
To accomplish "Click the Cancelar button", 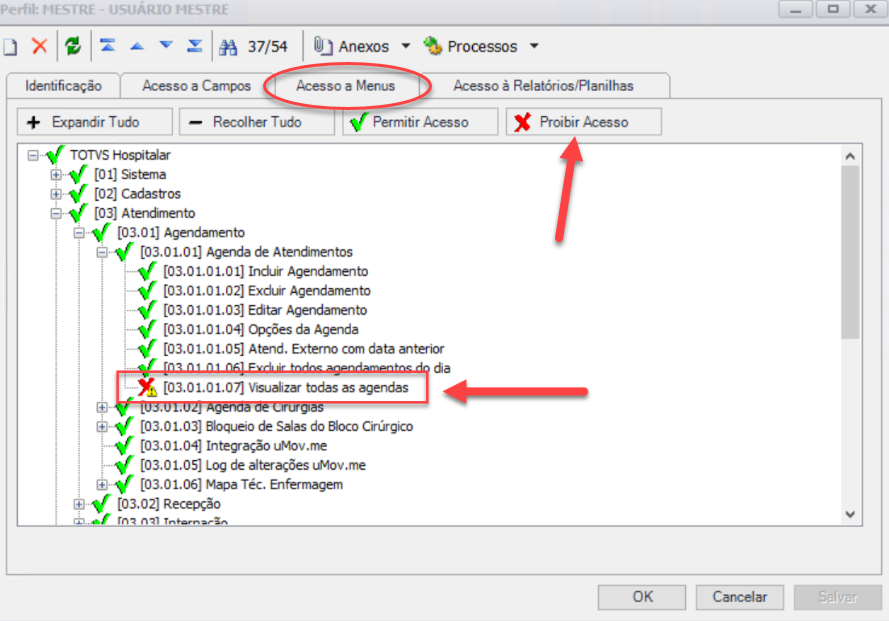I will (739, 597).
